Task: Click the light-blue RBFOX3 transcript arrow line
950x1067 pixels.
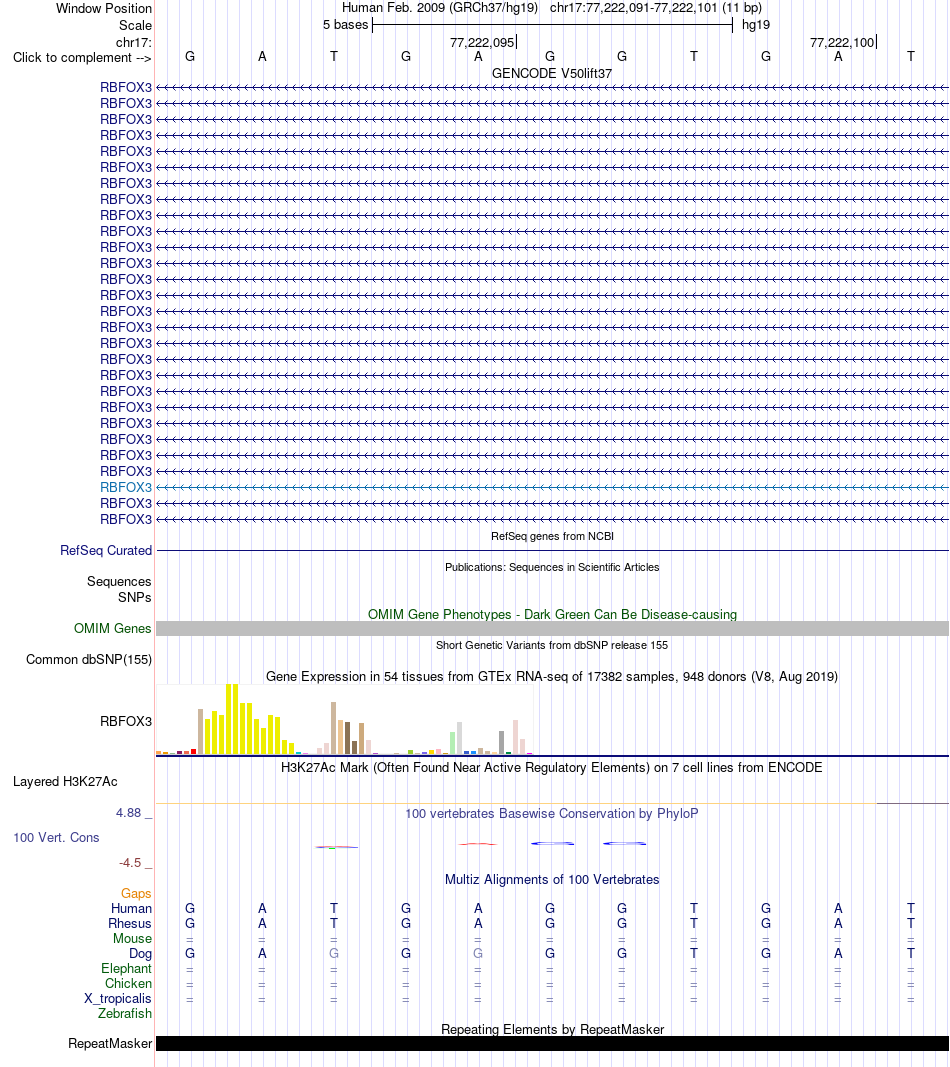Action: tap(552, 487)
